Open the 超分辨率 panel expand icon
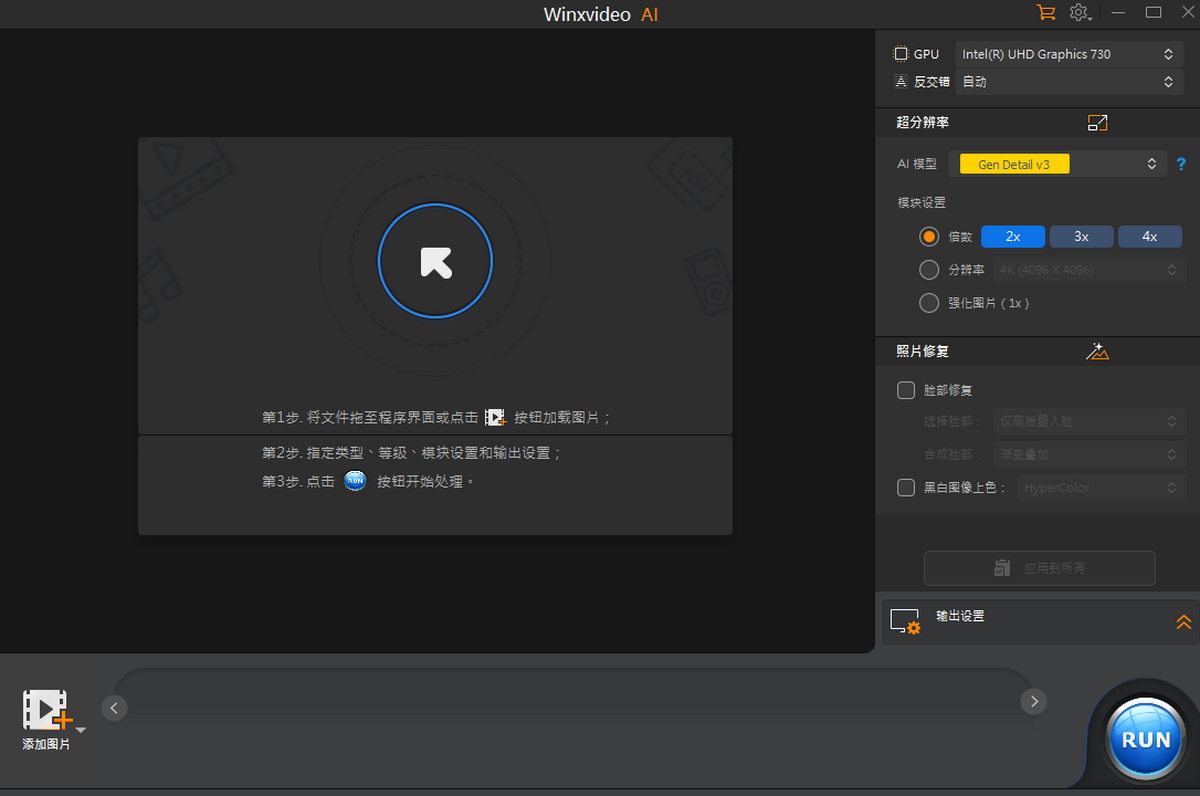1200x796 pixels. pyautogui.click(x=1097, y=122)
